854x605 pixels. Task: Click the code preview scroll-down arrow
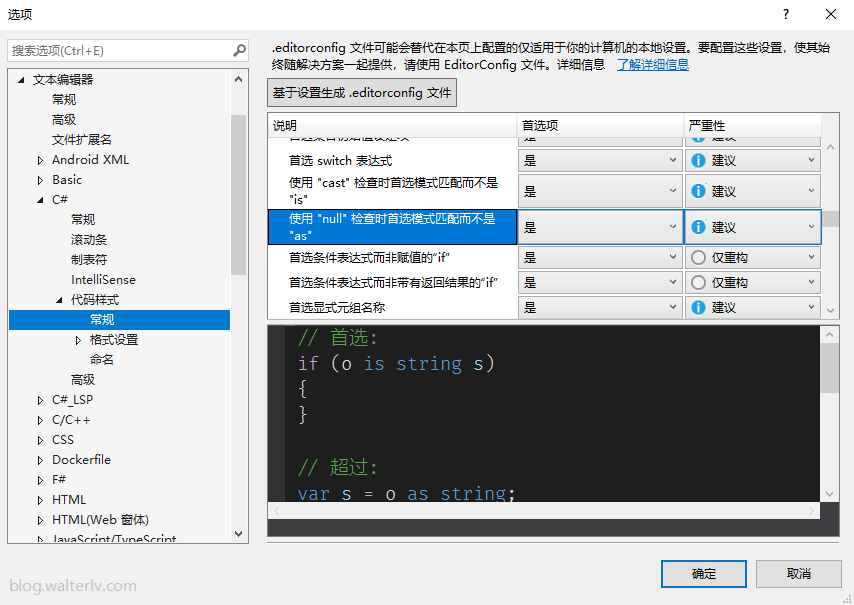click(829, 494)
